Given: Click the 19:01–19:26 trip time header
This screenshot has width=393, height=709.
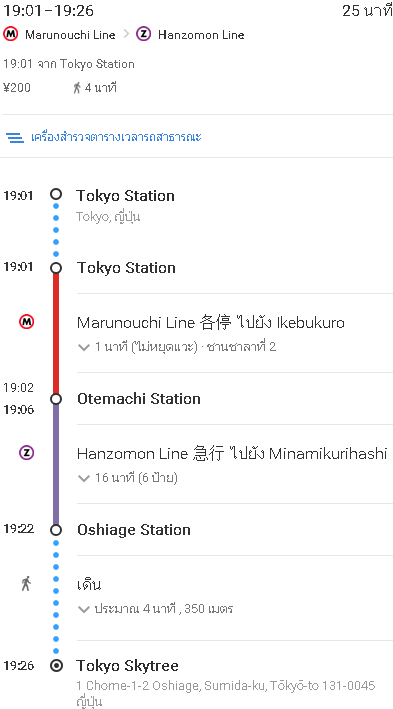Looking at the screenshot, I should click(x=49, y=10).
